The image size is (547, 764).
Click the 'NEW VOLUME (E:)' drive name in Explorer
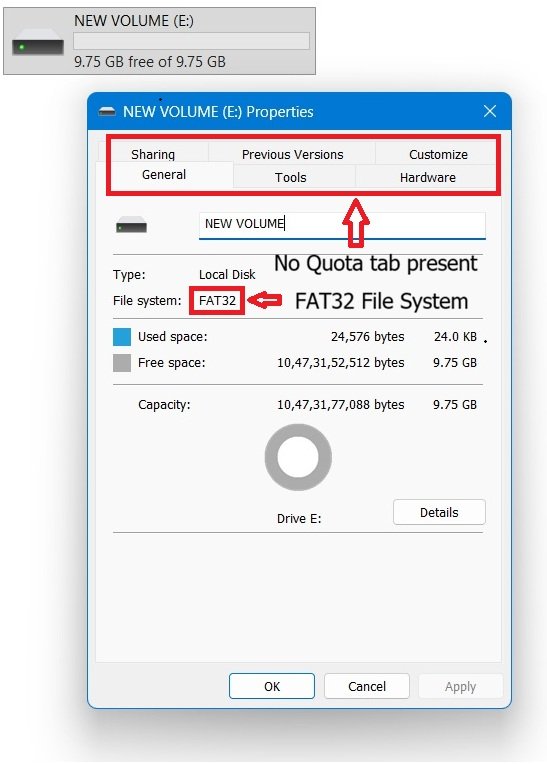(x=134, y=20)
